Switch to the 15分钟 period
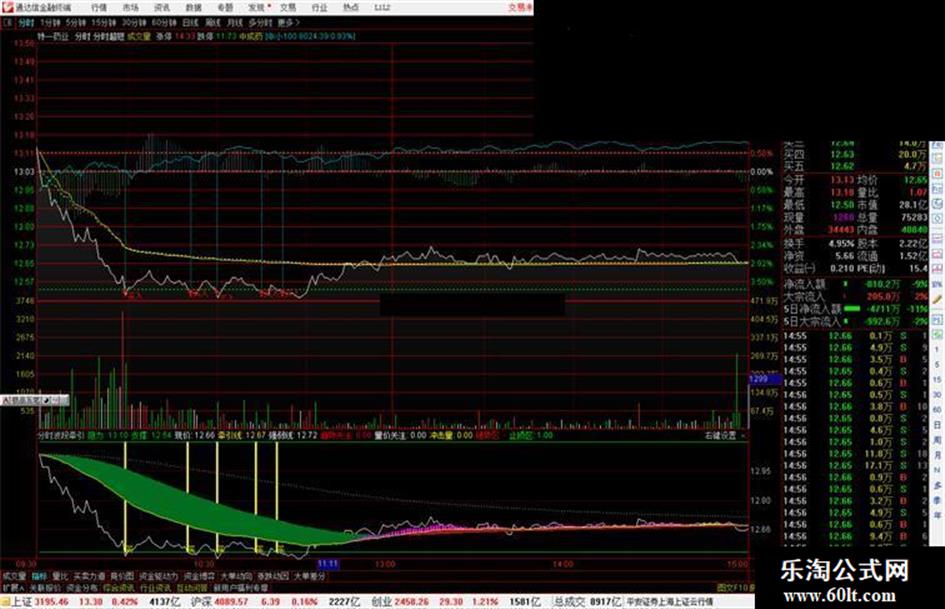 (x=104, y=23)
